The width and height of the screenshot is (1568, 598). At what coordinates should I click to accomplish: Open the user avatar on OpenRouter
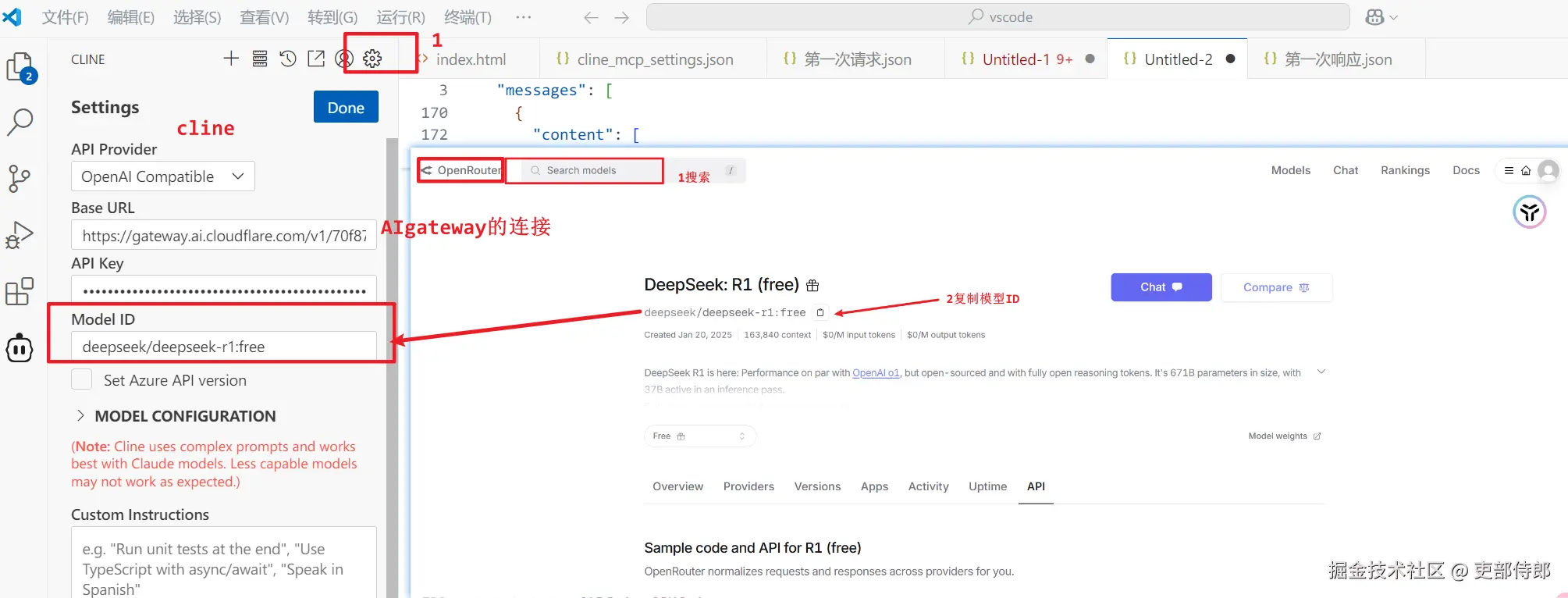(x=1548, y=170)
